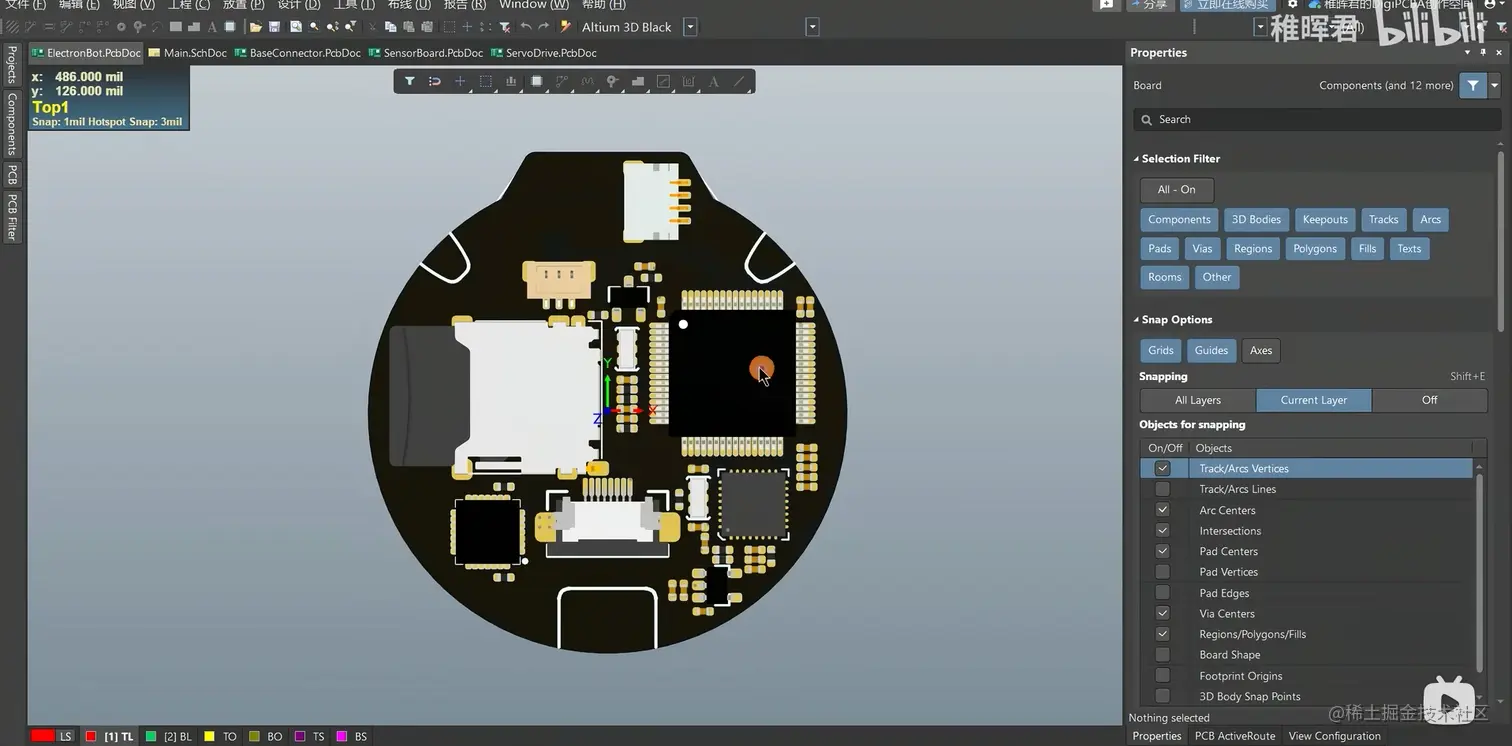Select the place line tool in floating toolbar
The height and width of the screenshot is (746, 1512).
(740, 81)
